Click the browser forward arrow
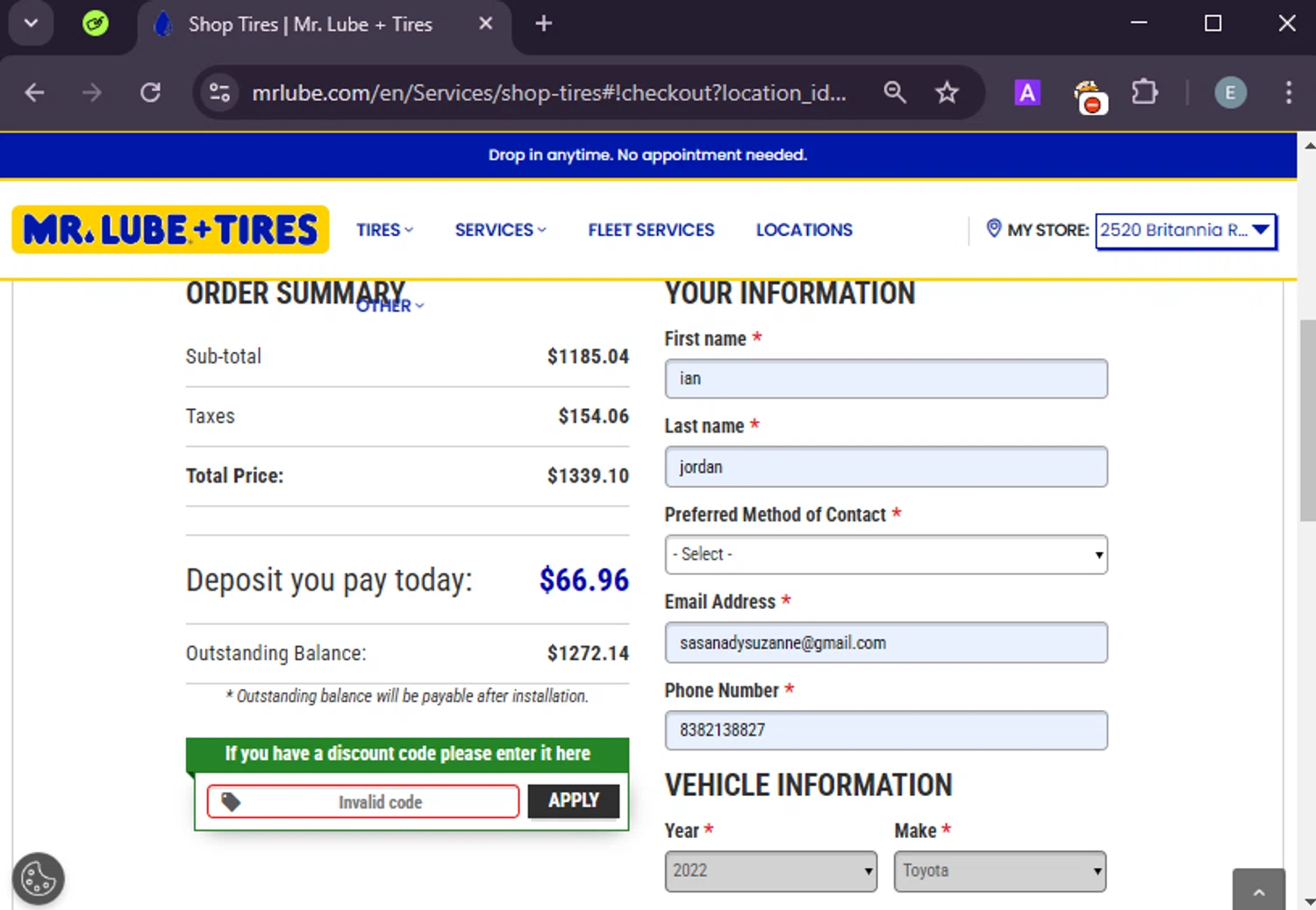The image size is (1316, 910). pos(92,92)
